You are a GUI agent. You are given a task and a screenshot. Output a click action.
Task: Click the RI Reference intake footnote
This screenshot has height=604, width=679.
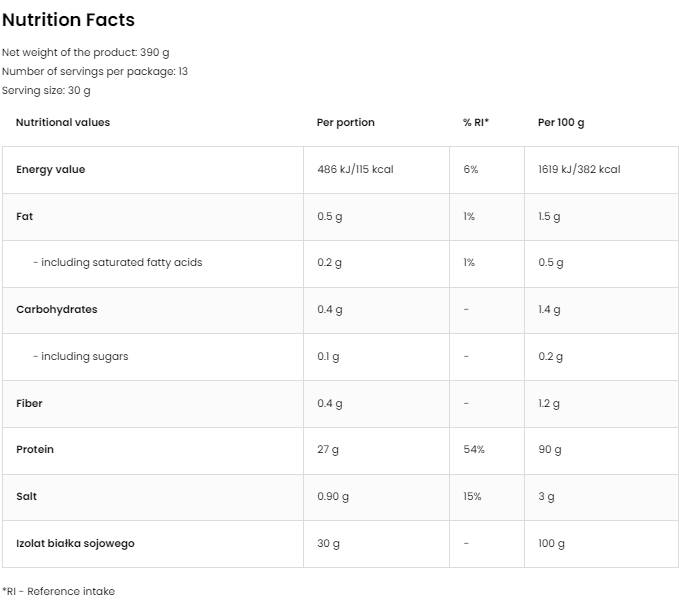pyautogui.click(x=58, y=591)
